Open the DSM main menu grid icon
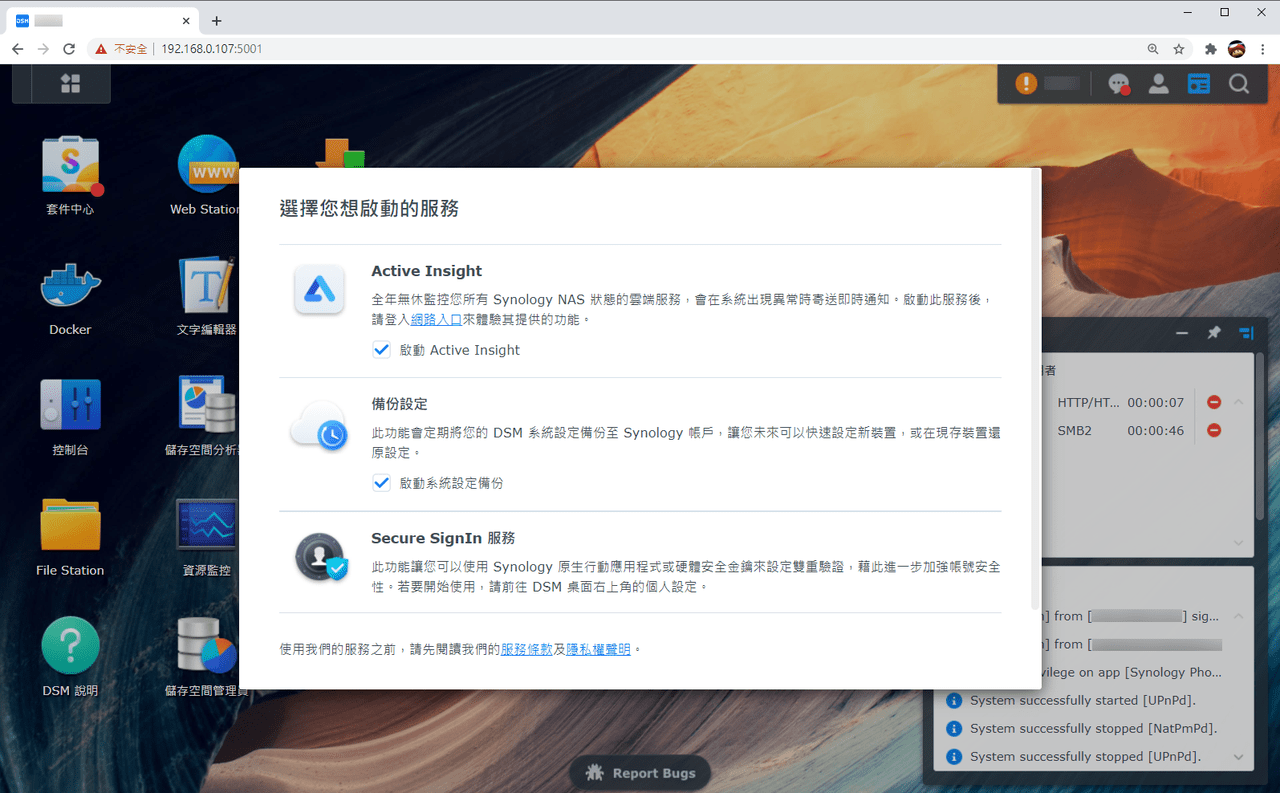Viewport: 1280px width, 793px height. 71,84
